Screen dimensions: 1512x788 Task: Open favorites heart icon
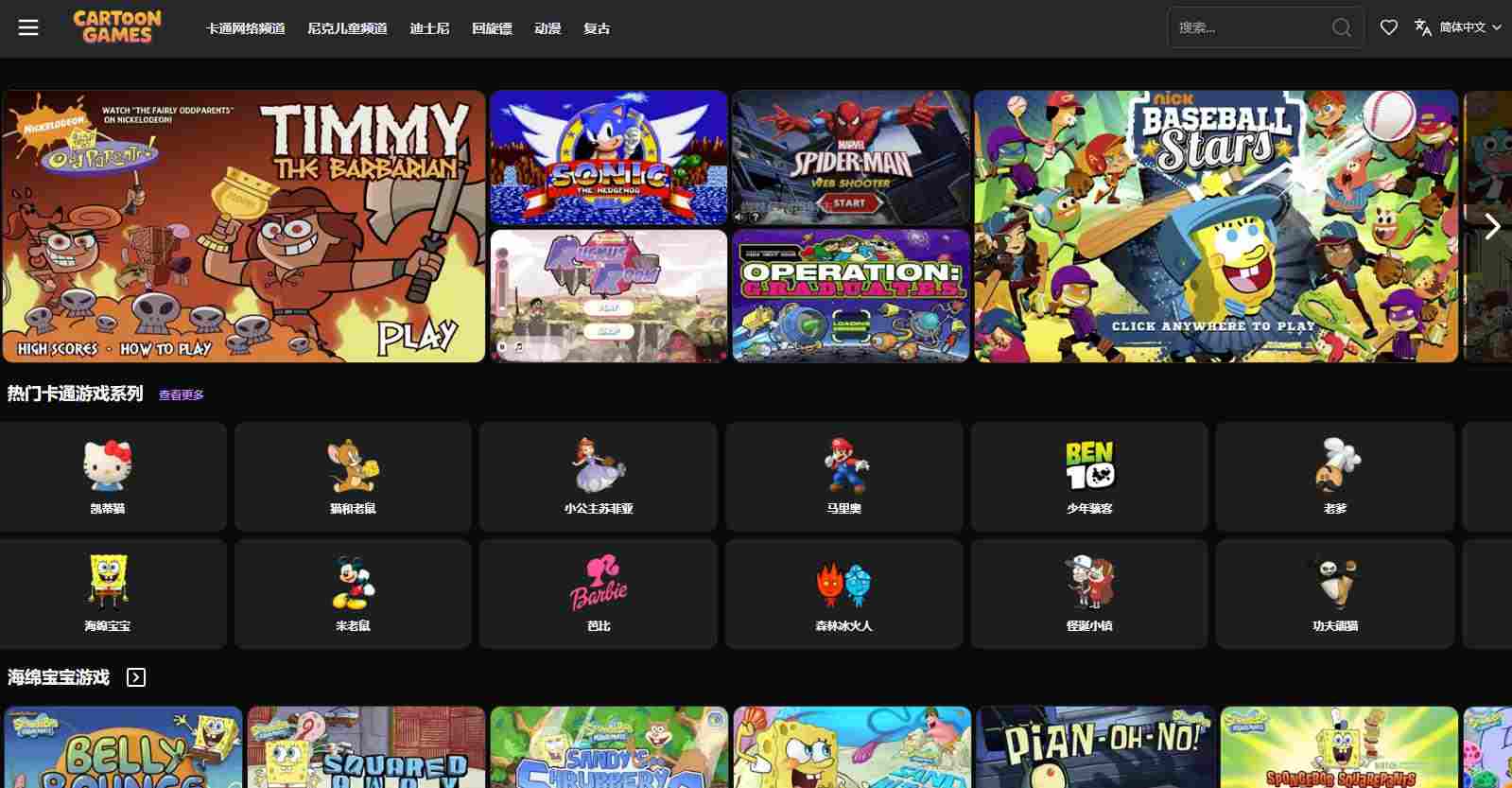click(x=1389, y=27)
